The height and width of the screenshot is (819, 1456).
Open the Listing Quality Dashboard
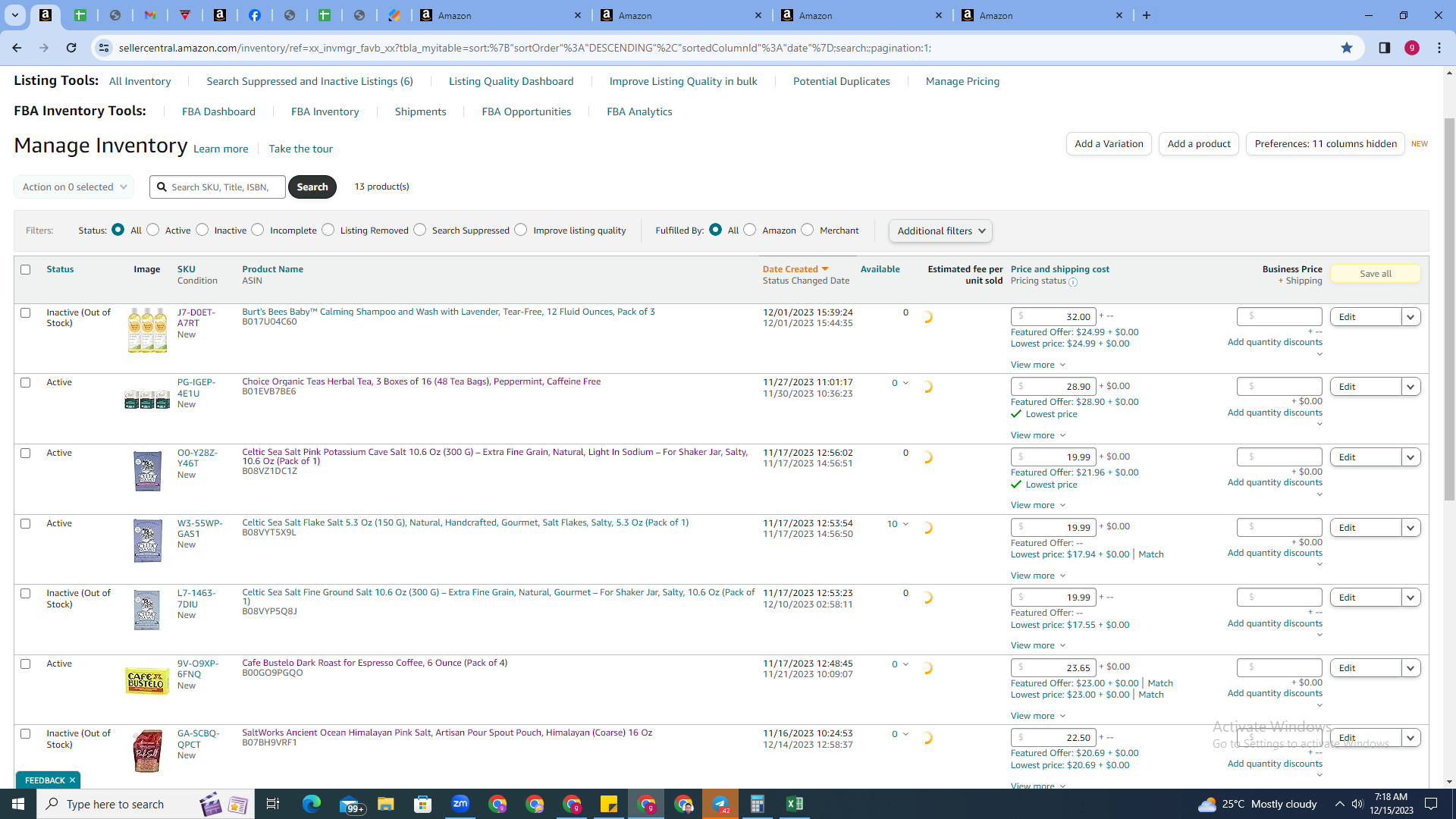click(511, 81)
